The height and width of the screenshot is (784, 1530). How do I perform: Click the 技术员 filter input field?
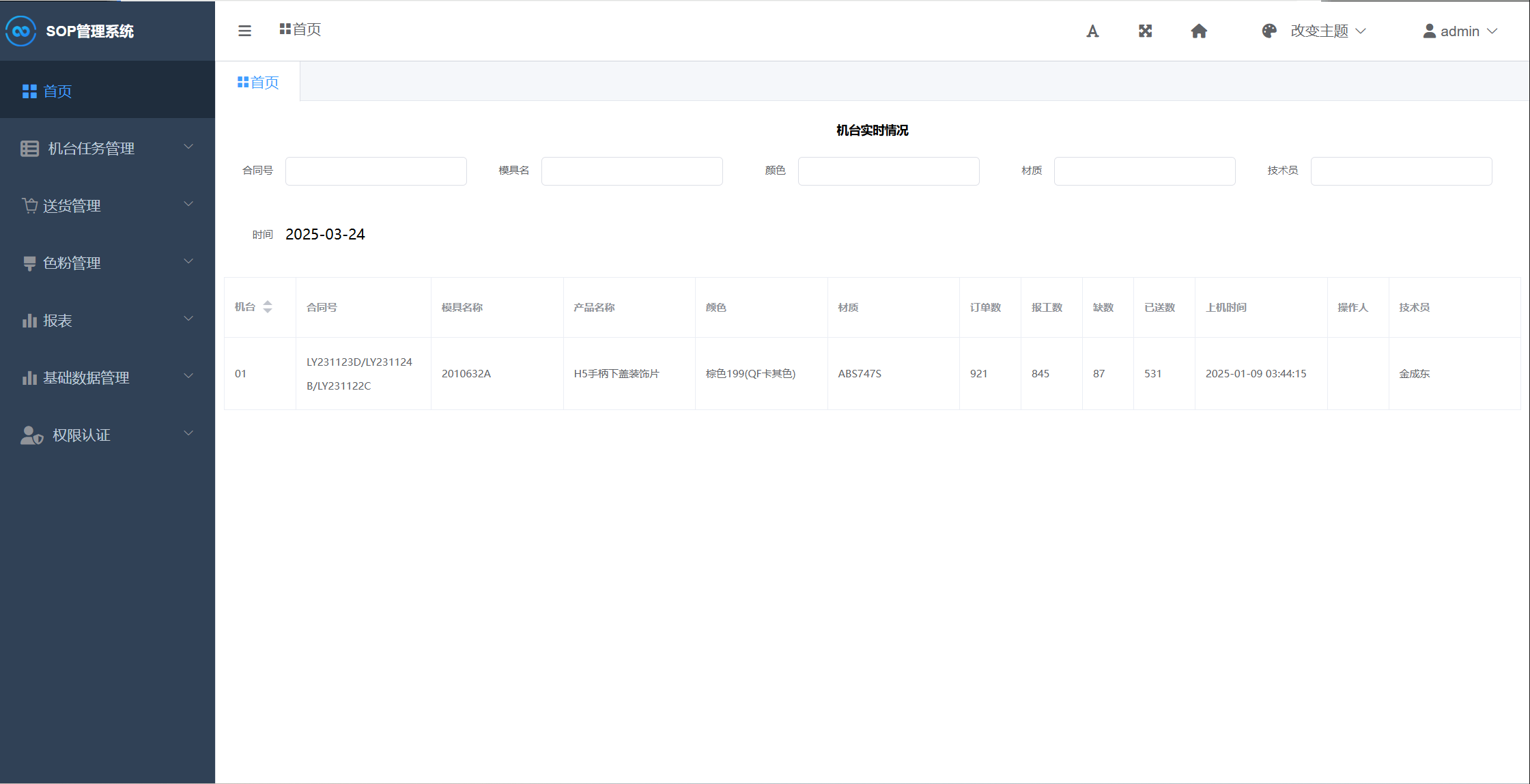click(x=1400, y=171)
